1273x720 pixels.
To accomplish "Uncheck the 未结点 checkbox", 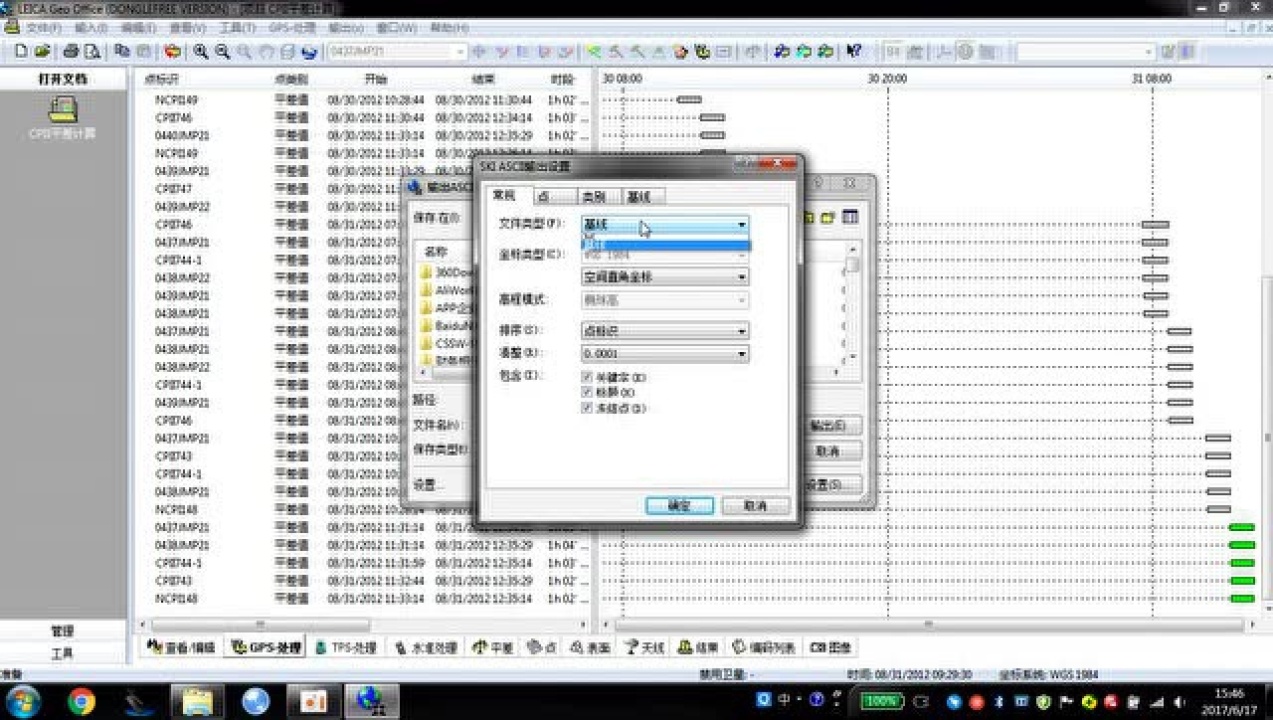I will click(588, 408).
